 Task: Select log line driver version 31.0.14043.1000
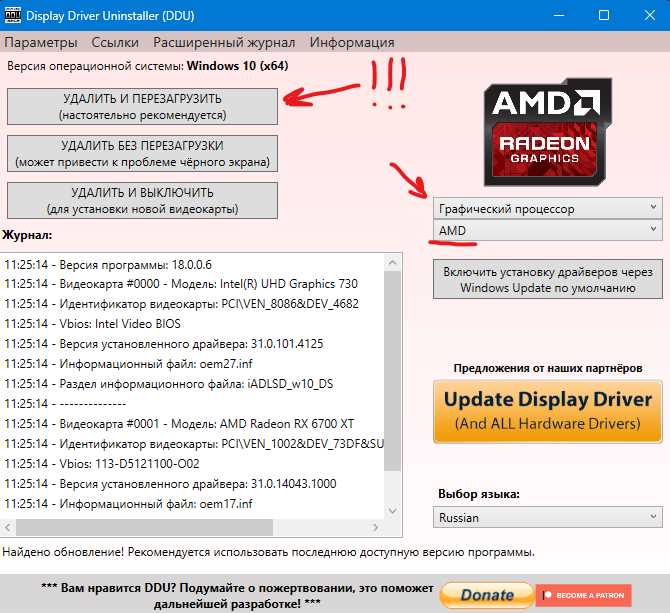tap(170, 484)
